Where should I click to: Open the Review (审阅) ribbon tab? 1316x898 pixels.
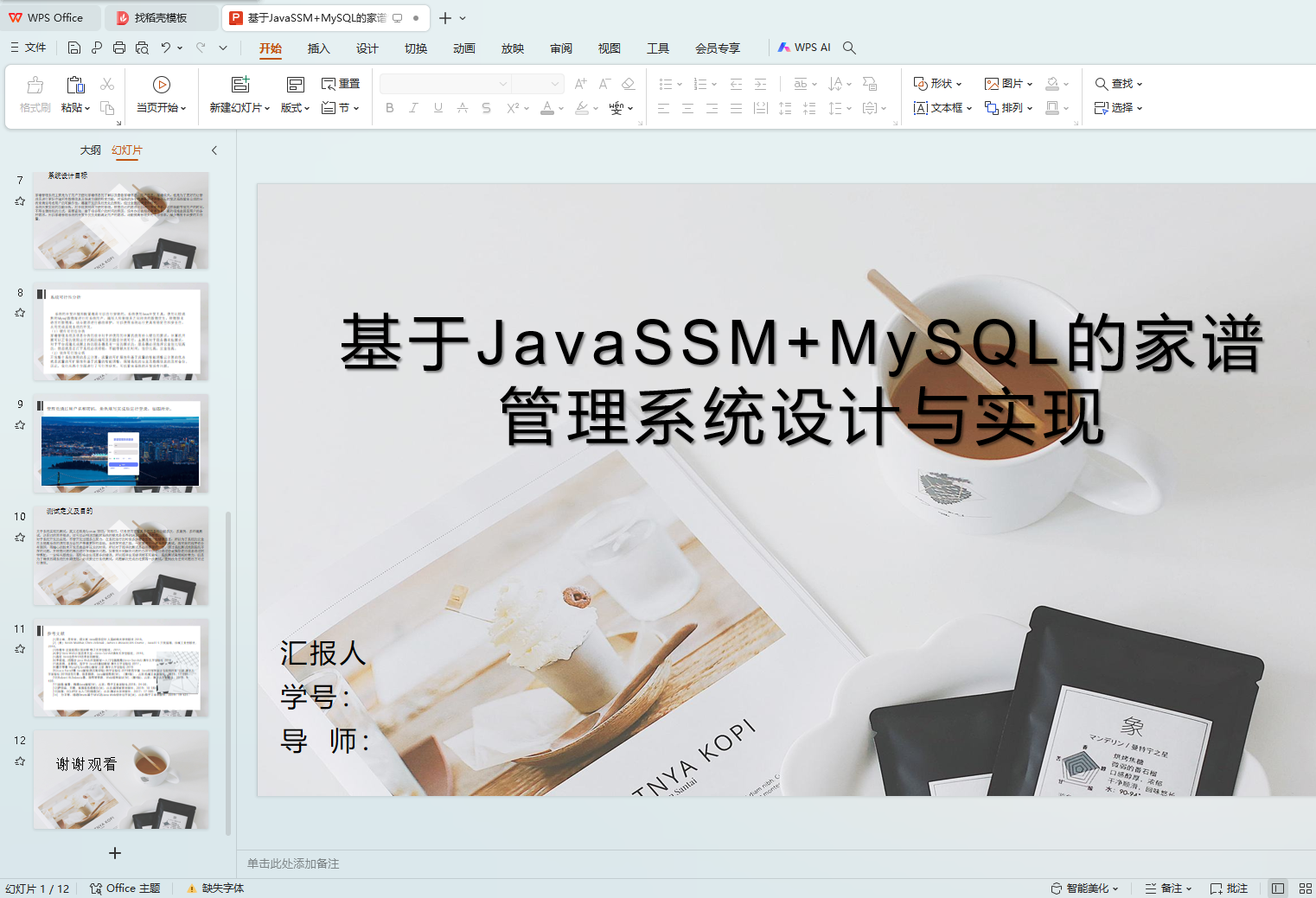(561, 48)
